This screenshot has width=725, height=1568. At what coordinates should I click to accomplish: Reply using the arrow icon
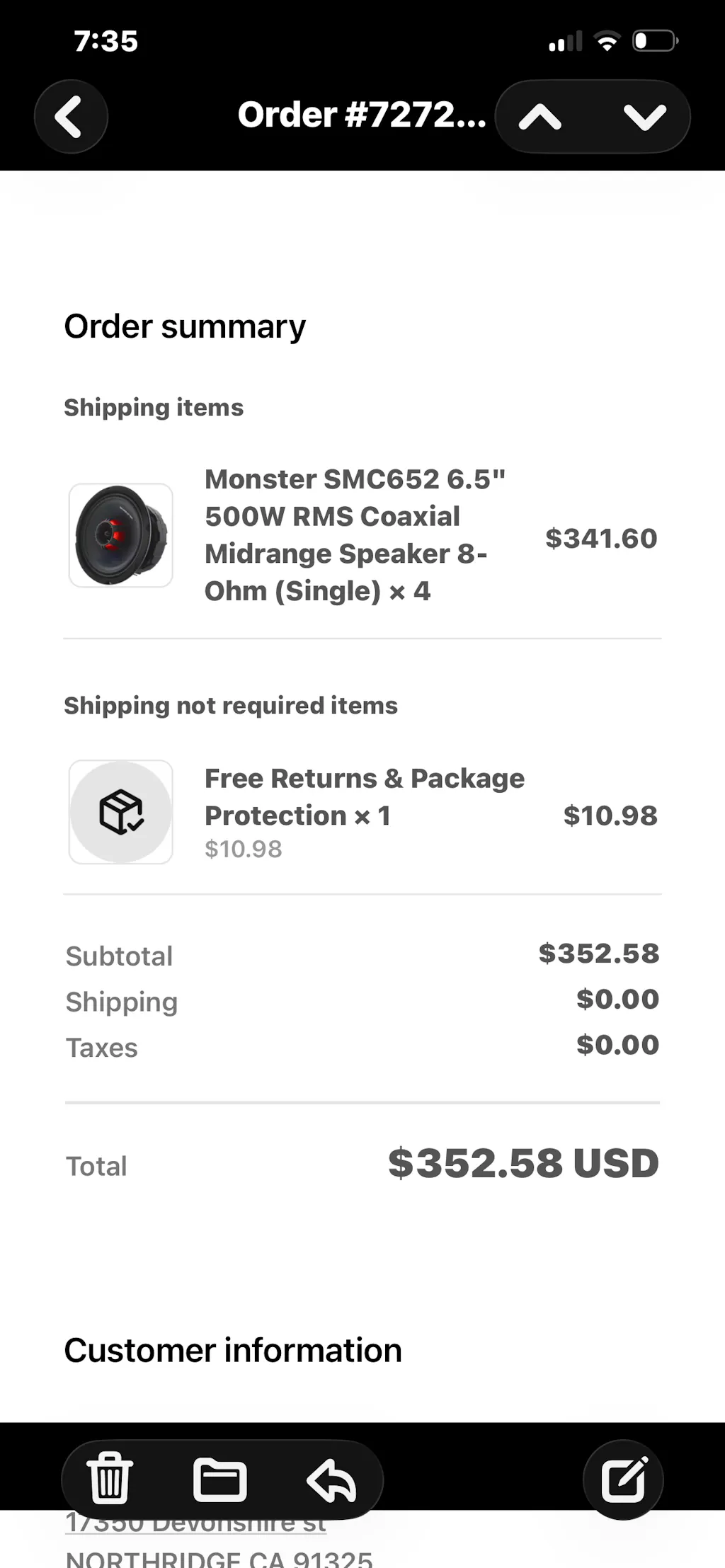click(331, 1480)
